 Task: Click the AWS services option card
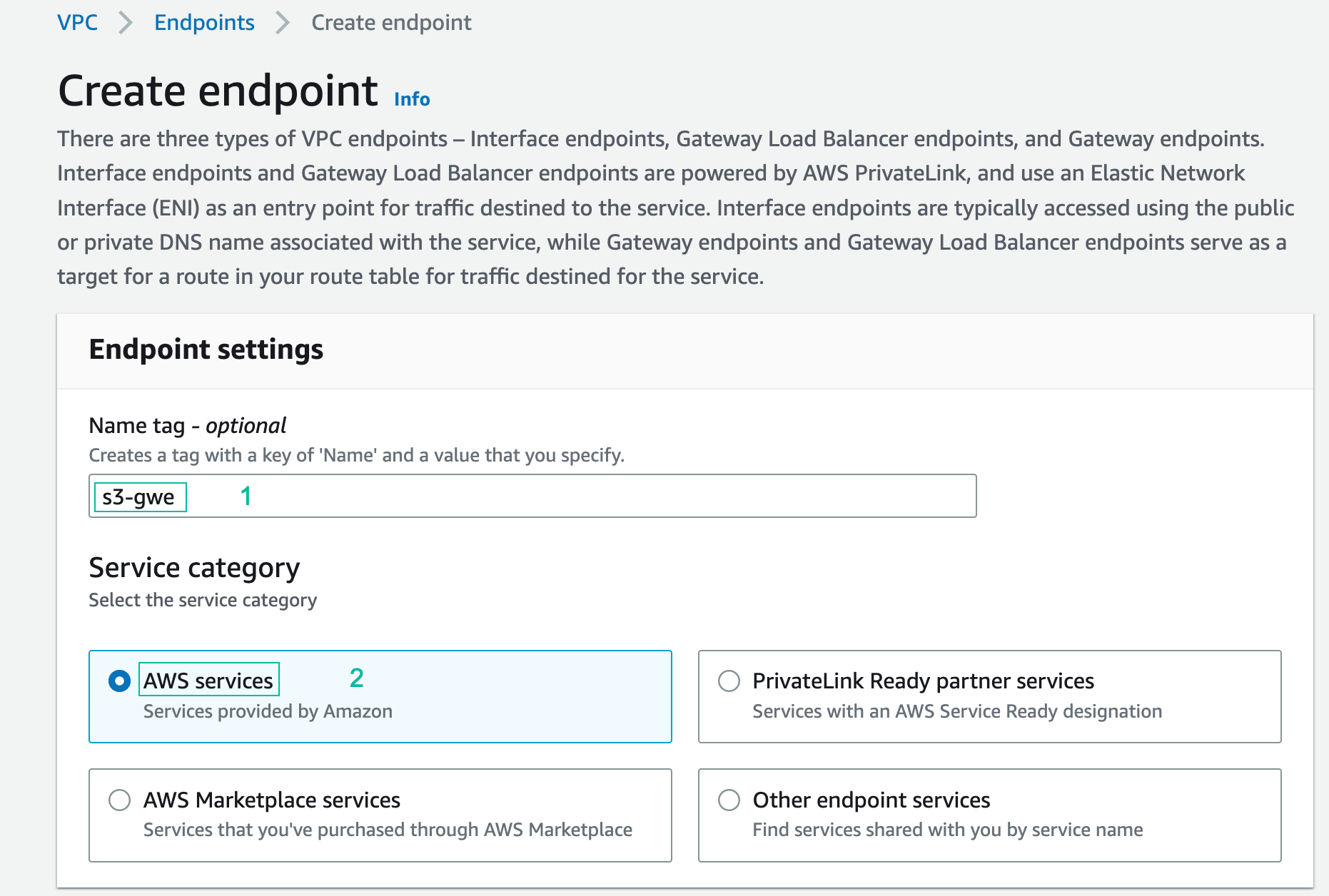coord(380,696)
